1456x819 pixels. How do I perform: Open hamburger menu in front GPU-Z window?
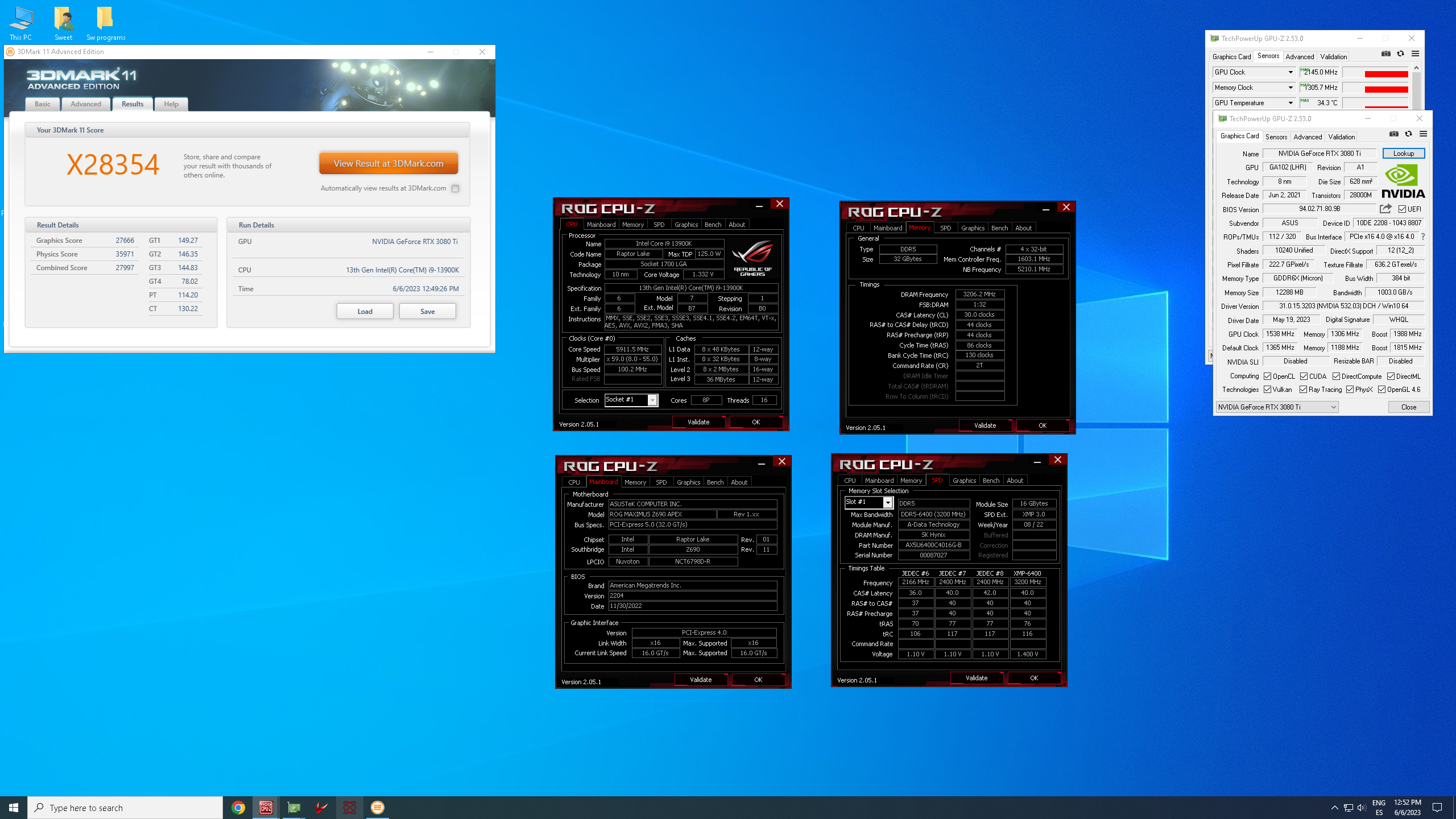coord(1424,134)
